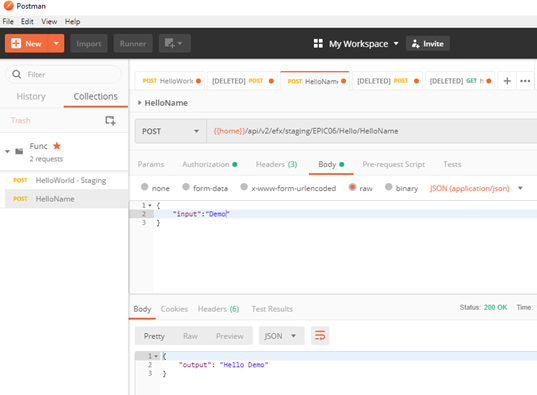Open the [DELETED] GET tab
This screenshot has width=537, height=395.
(460, 81)
